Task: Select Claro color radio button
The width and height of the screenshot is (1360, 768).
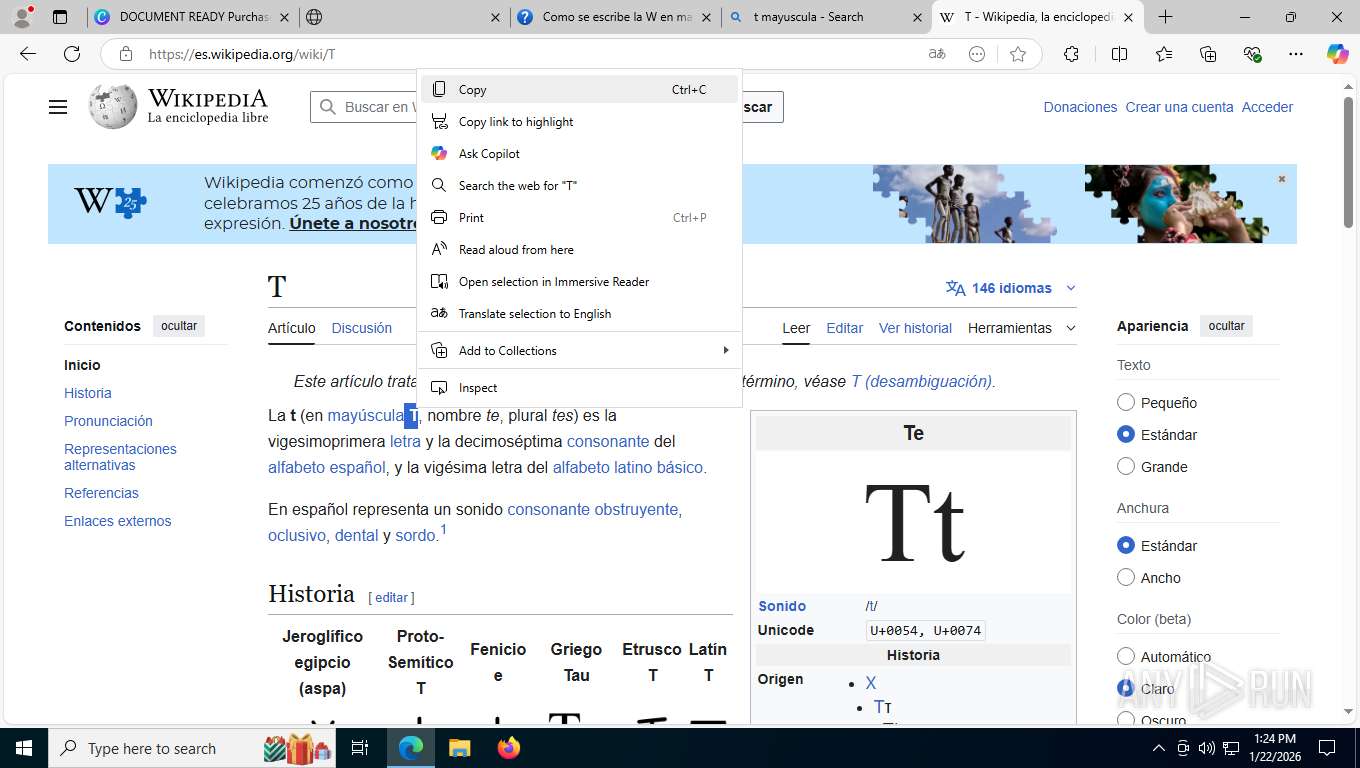Action: pos(1126,688)
